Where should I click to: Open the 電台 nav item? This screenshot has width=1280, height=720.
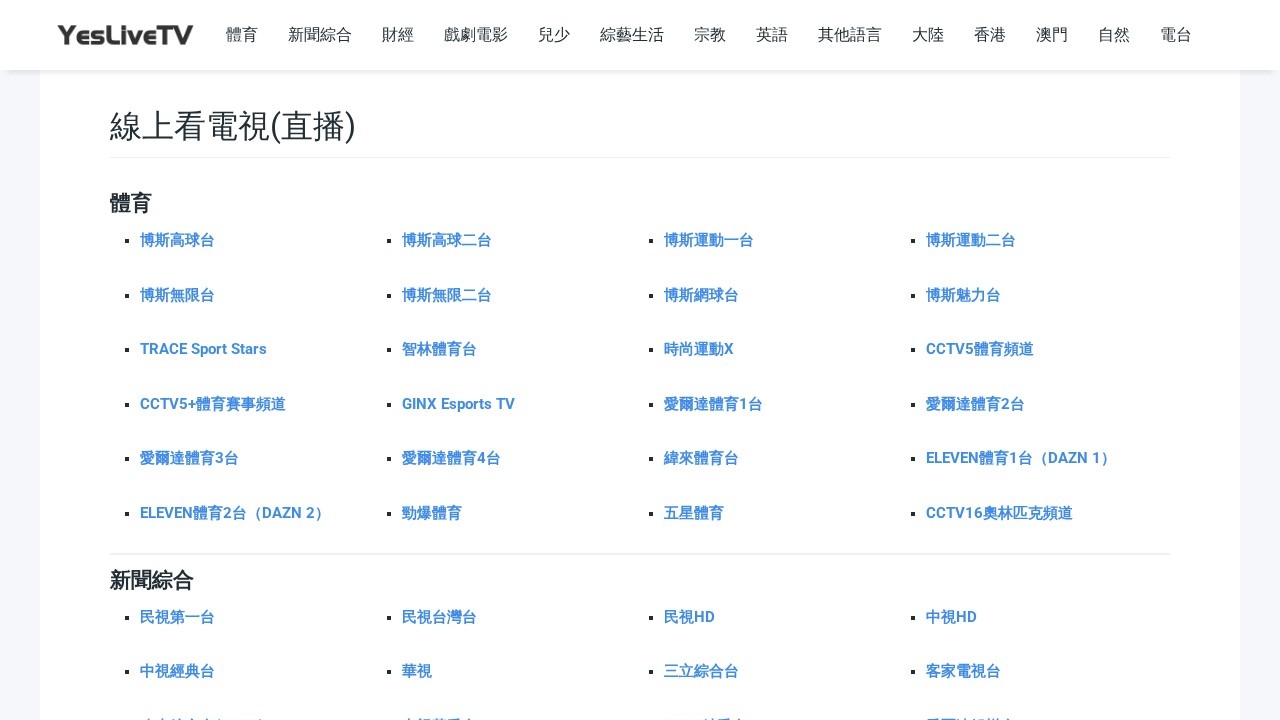tap(1176, 35)
